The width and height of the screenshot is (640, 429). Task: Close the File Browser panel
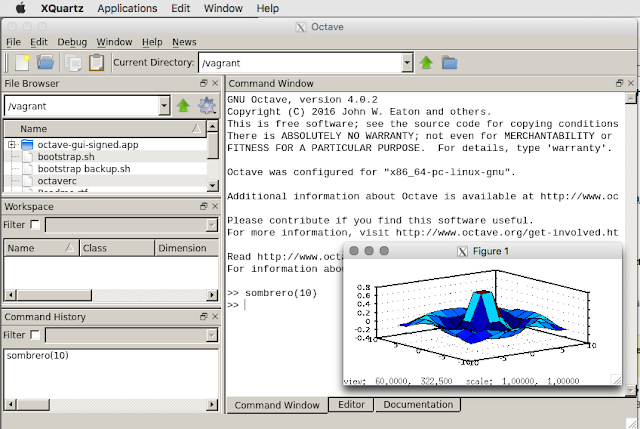point(215,83)
